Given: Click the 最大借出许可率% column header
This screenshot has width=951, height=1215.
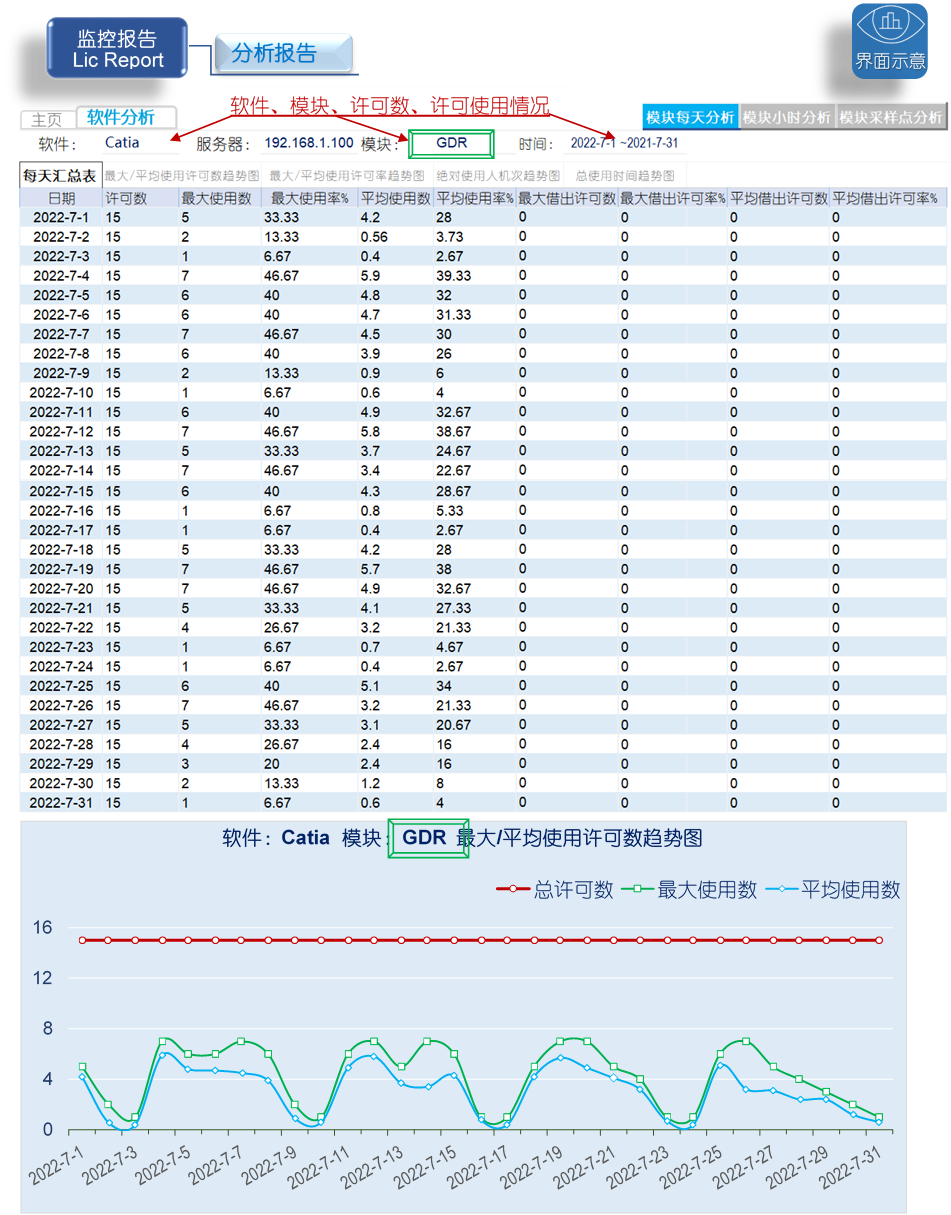Looking at the screenshot, I should coord(673,199).
